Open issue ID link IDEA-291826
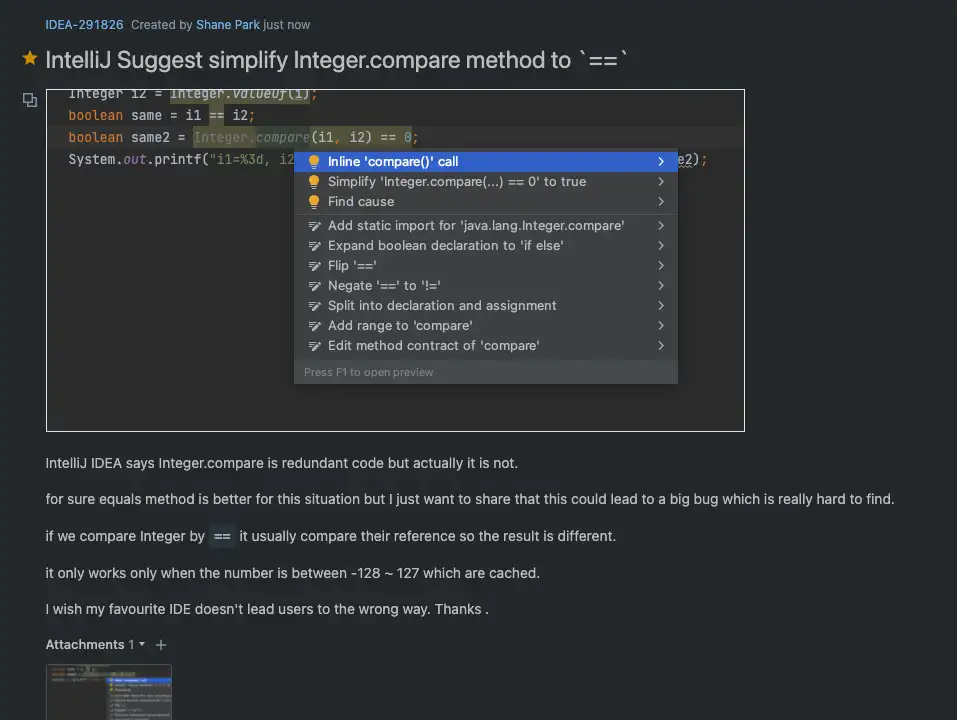Image resolution: width=957 pixels, height=720 pixels. point(84,25)
